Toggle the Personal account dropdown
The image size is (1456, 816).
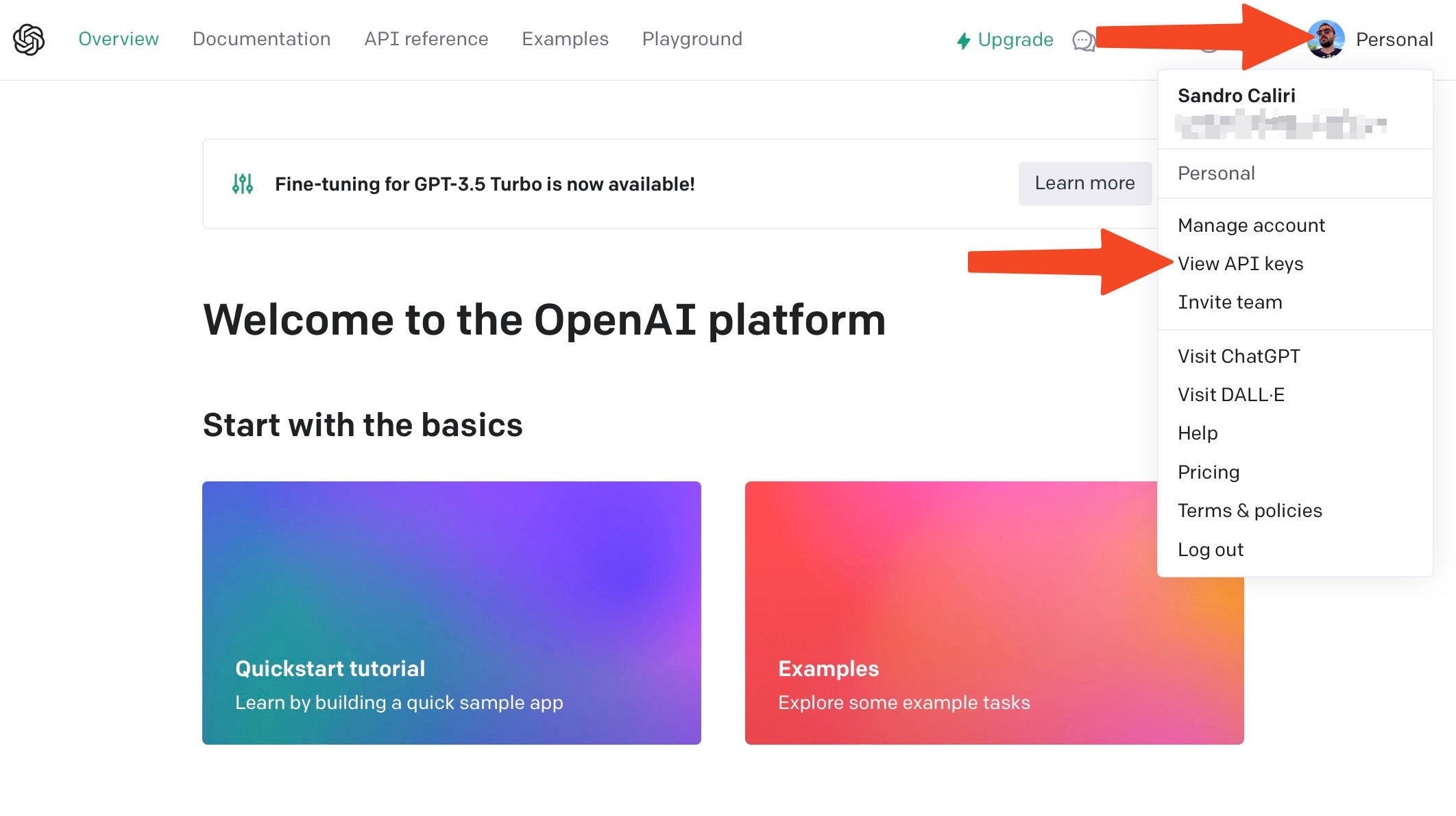[x=1394, y=40]
